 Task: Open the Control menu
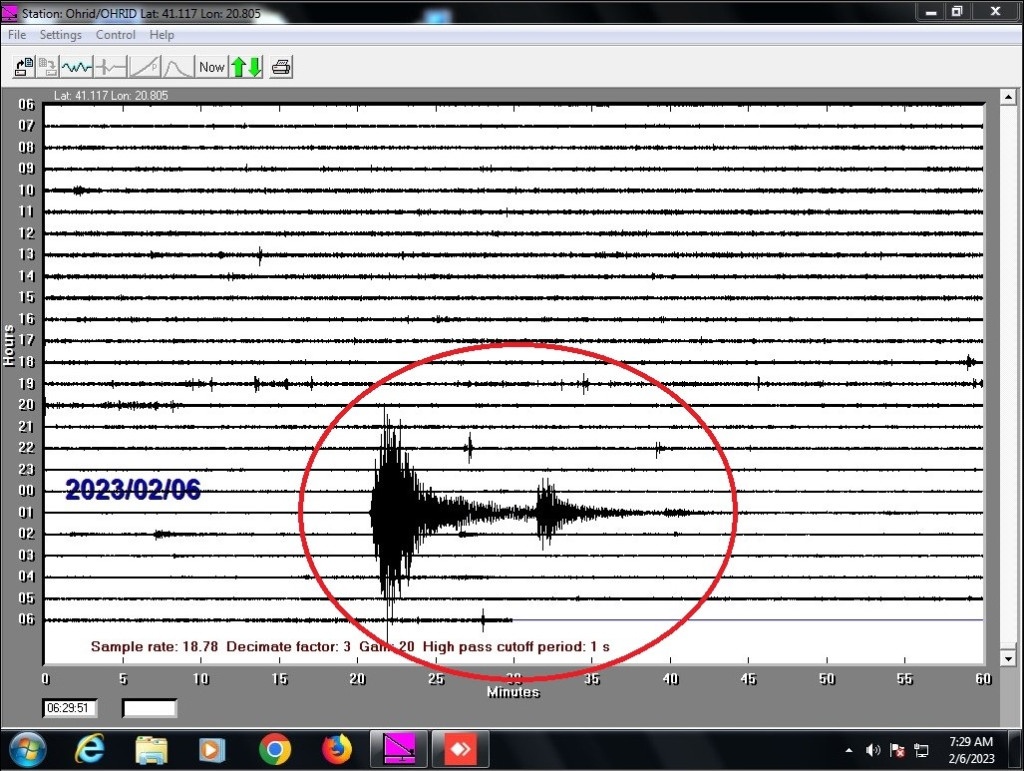coord(115,35)
